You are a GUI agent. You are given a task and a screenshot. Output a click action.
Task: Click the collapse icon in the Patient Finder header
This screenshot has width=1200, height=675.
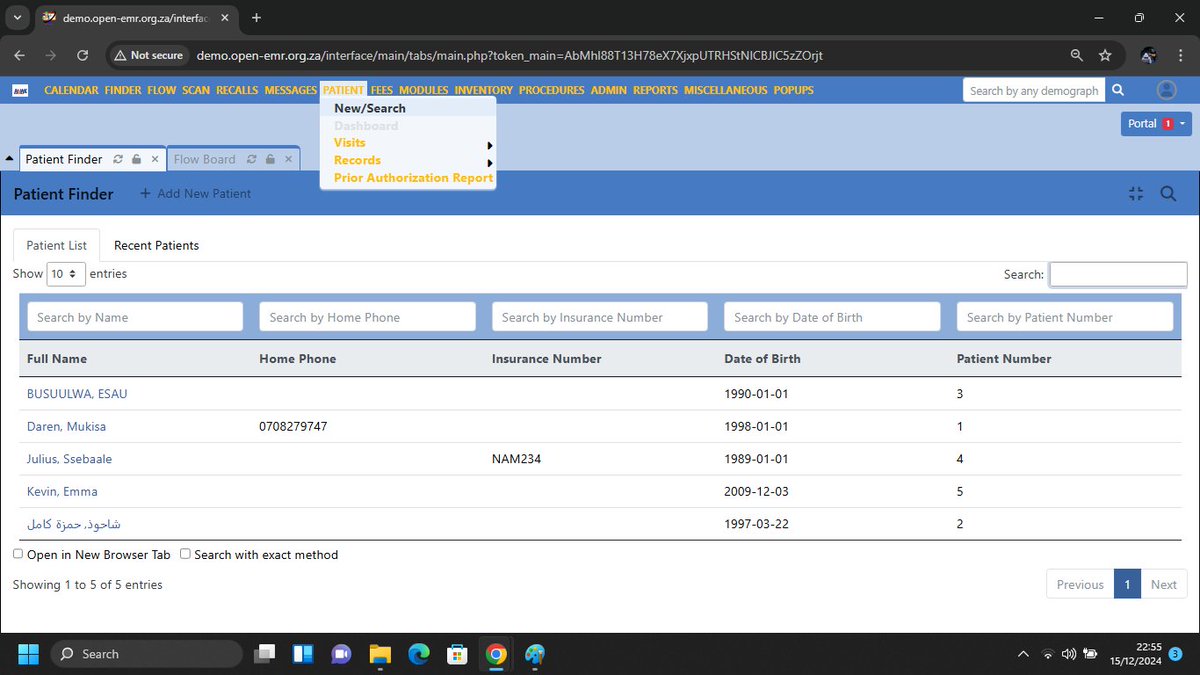tap(1135, 194)
